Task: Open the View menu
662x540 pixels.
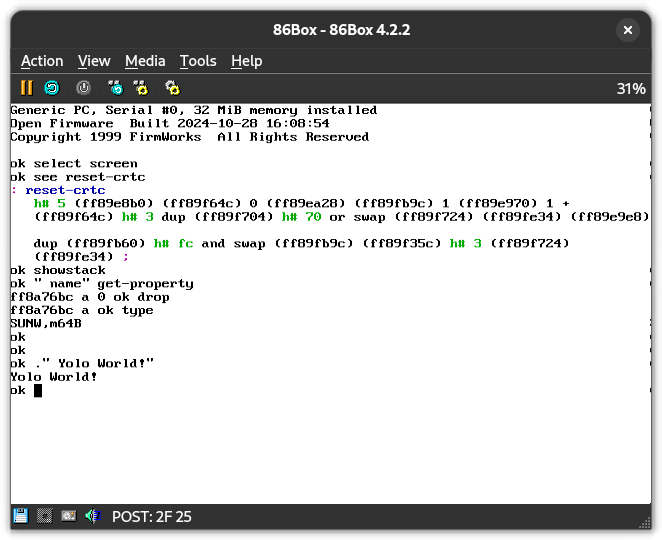Action: click(94, 61)
